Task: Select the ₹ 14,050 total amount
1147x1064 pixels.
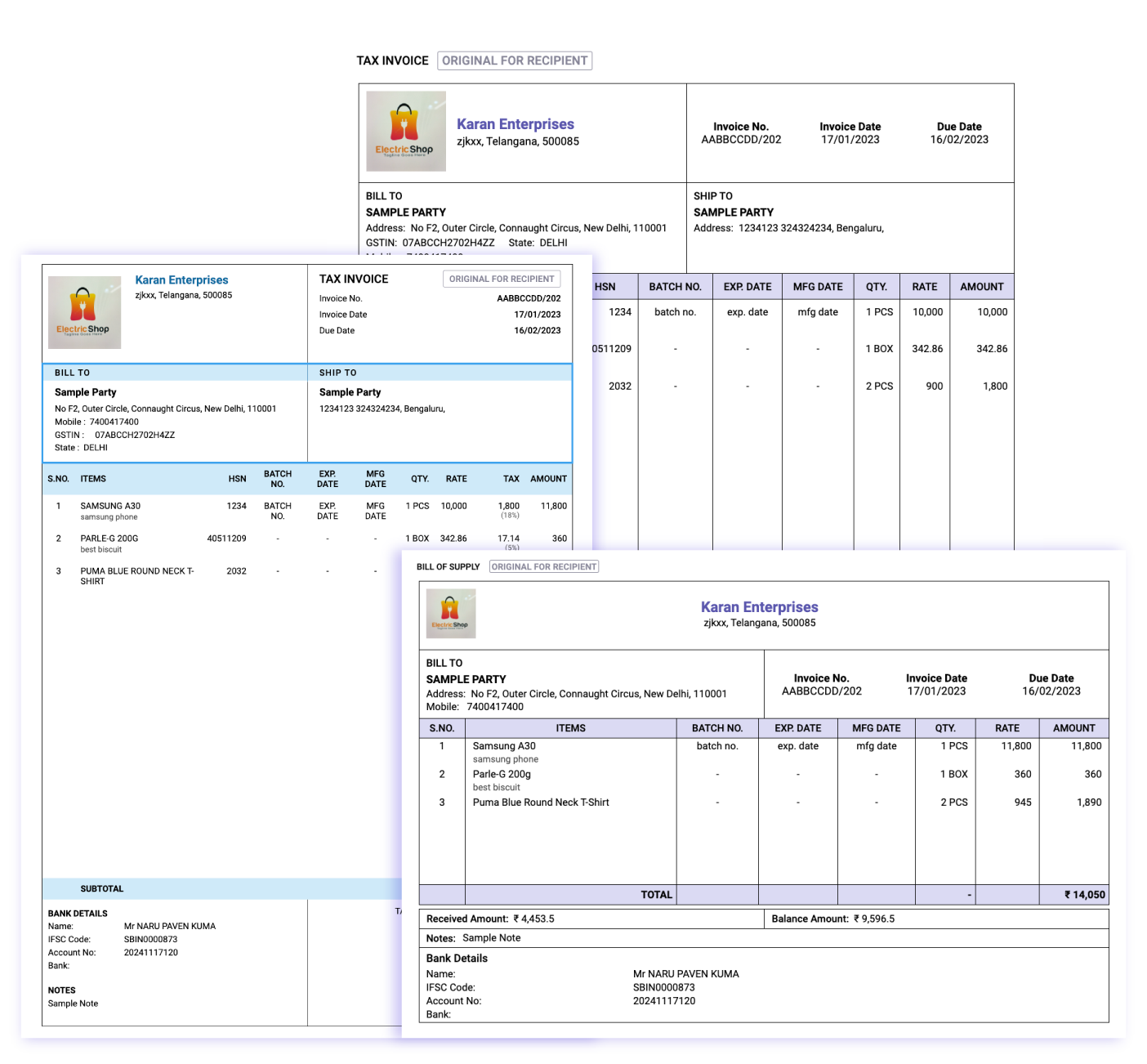Action: (1085, 895)
